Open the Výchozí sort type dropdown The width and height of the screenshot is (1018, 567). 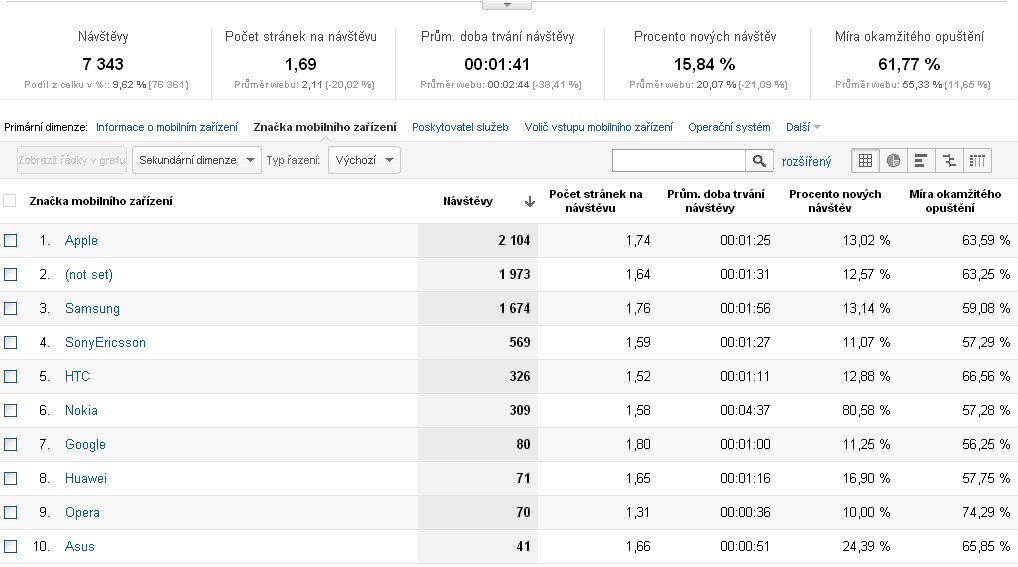click(x=364, y=160)
